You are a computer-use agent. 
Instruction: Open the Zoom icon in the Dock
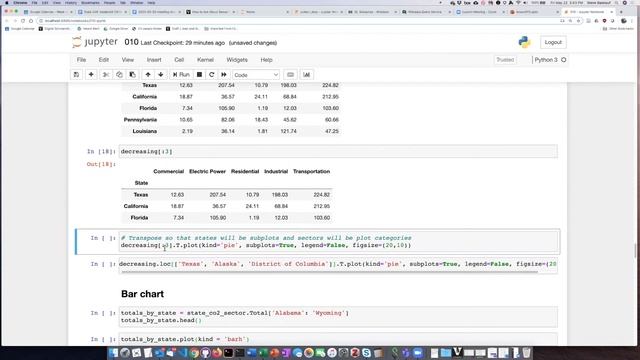tap(418, 353)
